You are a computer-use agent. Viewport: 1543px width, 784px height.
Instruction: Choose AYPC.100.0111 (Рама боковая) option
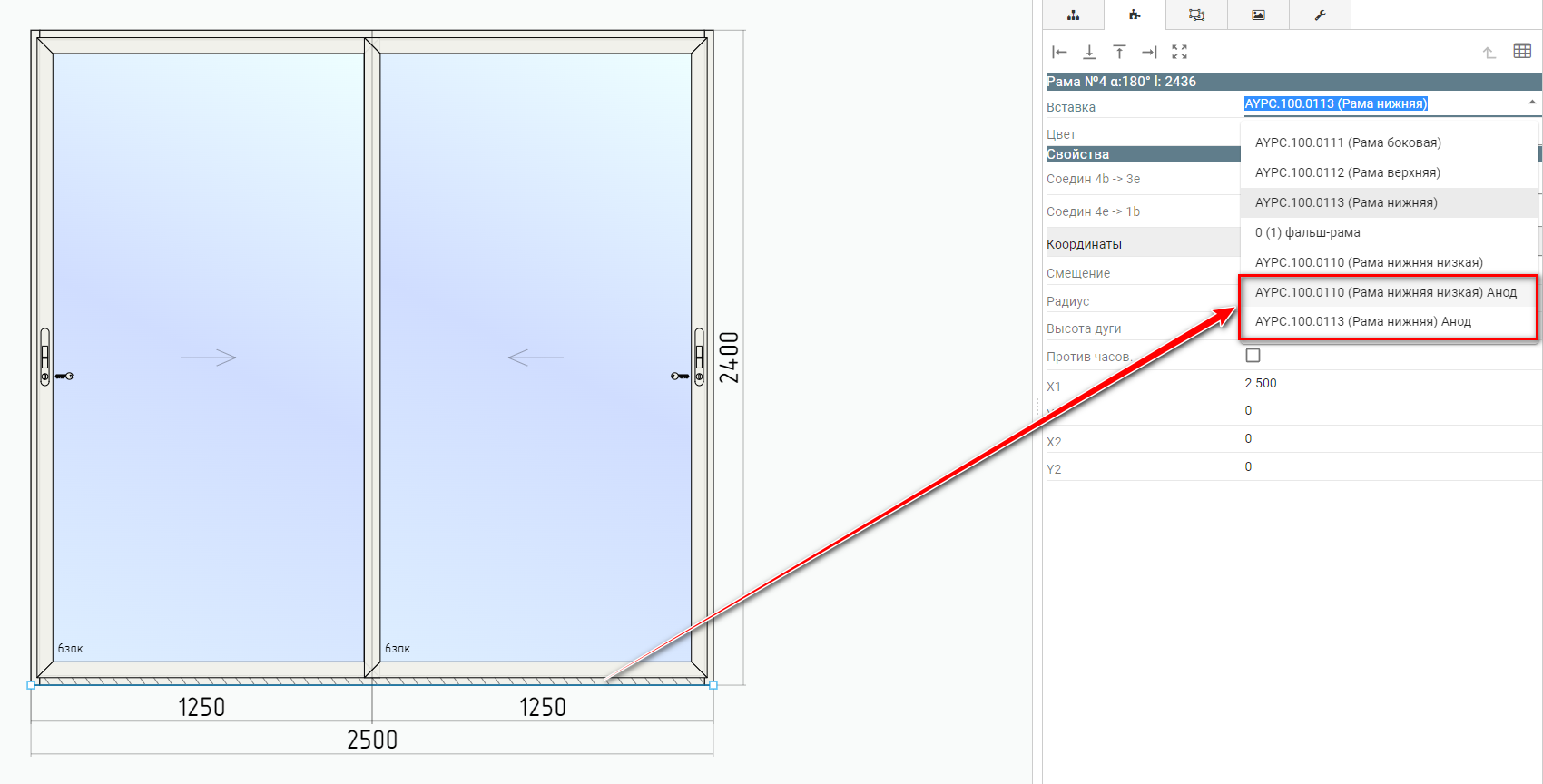1389,142
